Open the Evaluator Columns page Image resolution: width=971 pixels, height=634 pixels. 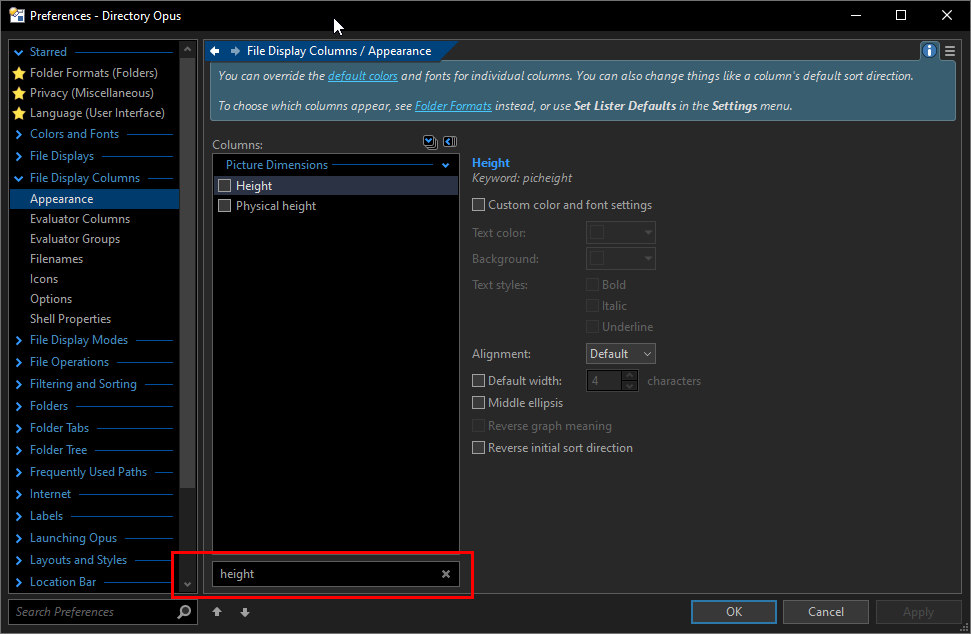(80, 219)
